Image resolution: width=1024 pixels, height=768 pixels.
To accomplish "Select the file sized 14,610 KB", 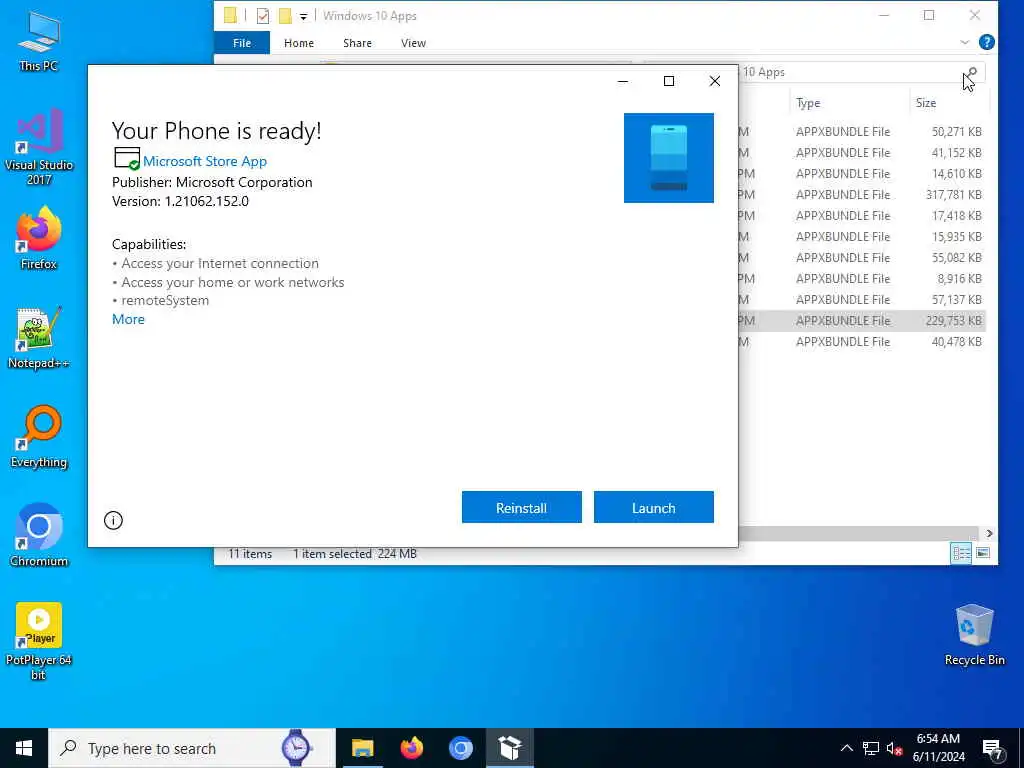I will pyautogui.click(x=861, y=174).
